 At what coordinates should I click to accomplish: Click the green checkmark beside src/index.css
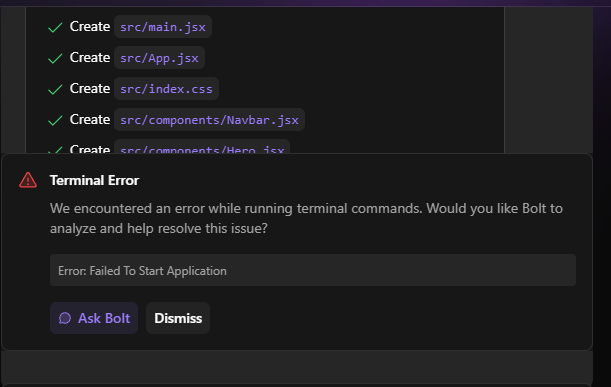(x=55, y=89)
